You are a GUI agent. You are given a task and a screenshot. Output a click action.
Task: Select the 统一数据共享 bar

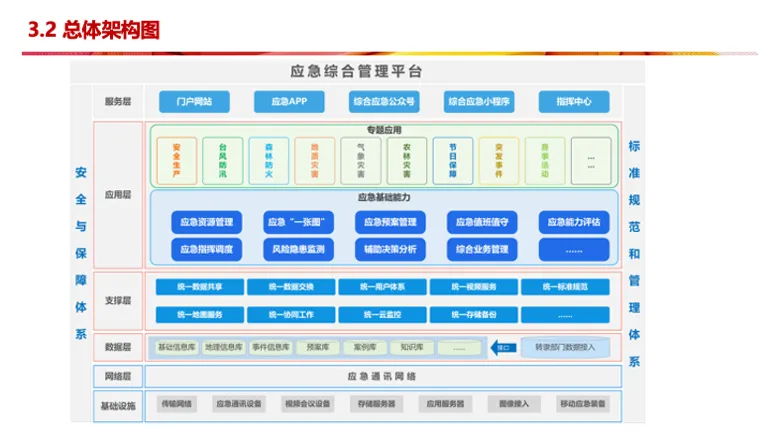200,287
